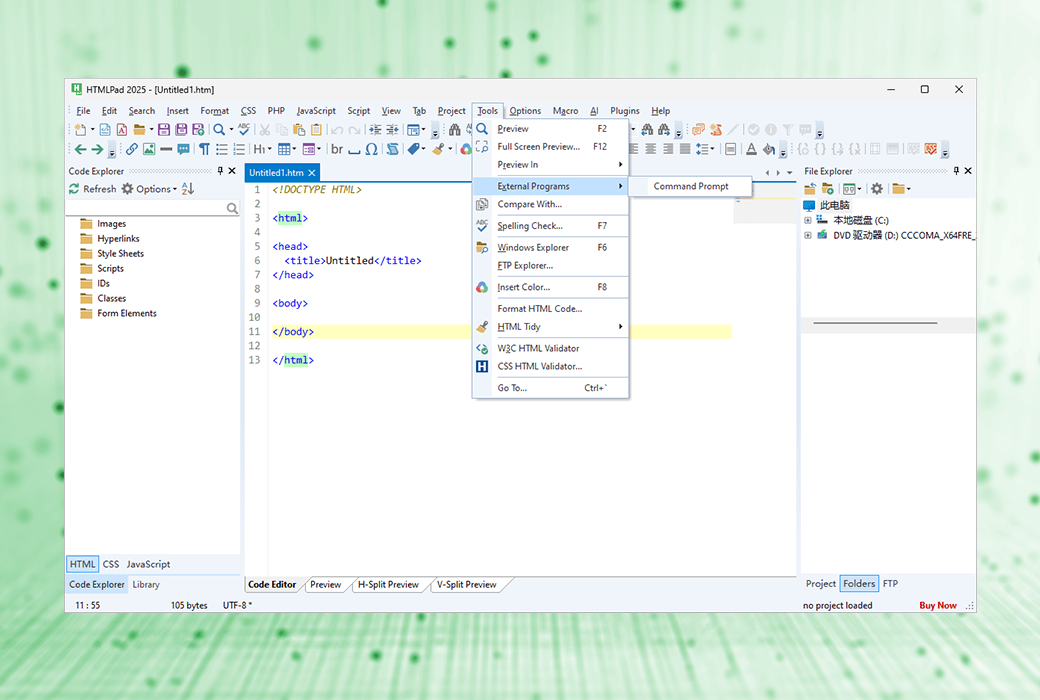This screenshot has height=700, width=1040.
Task: Click the Paste clipboard icon
Action: point(299,129)
